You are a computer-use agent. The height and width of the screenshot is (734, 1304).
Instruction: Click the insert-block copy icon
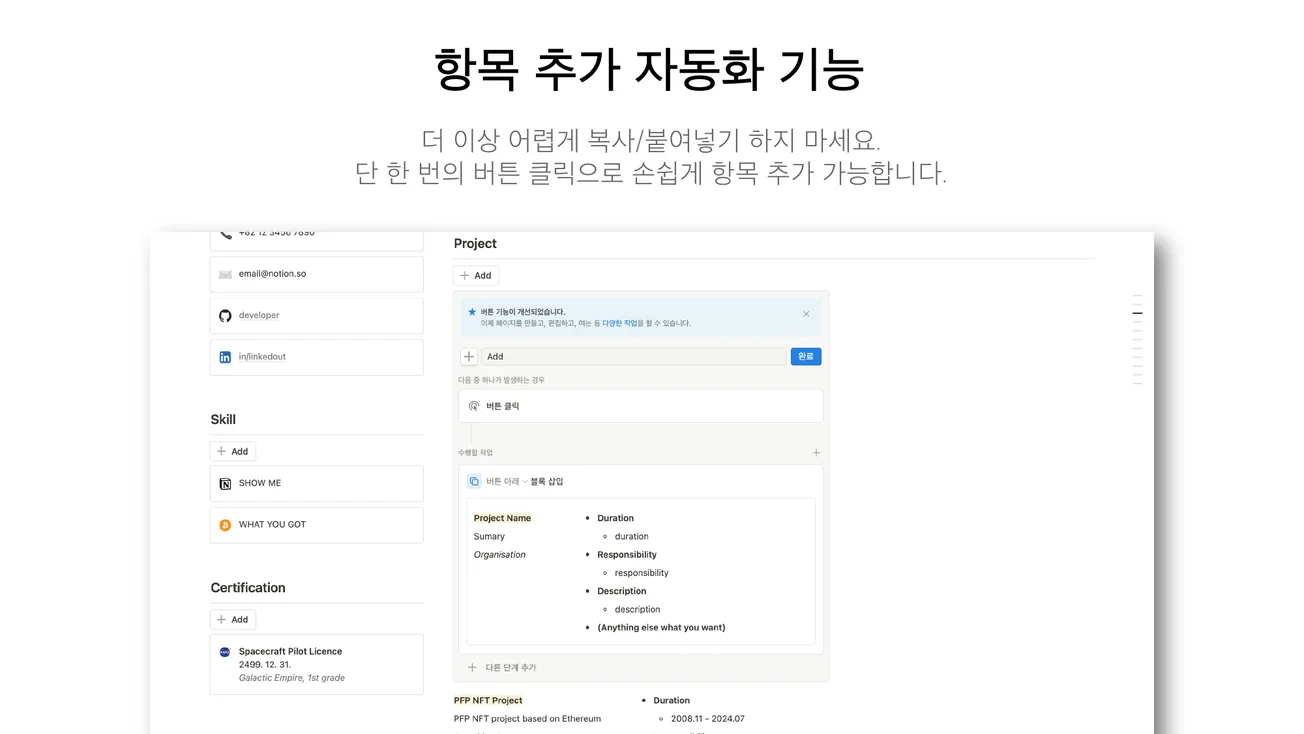(x=474, y=481)
